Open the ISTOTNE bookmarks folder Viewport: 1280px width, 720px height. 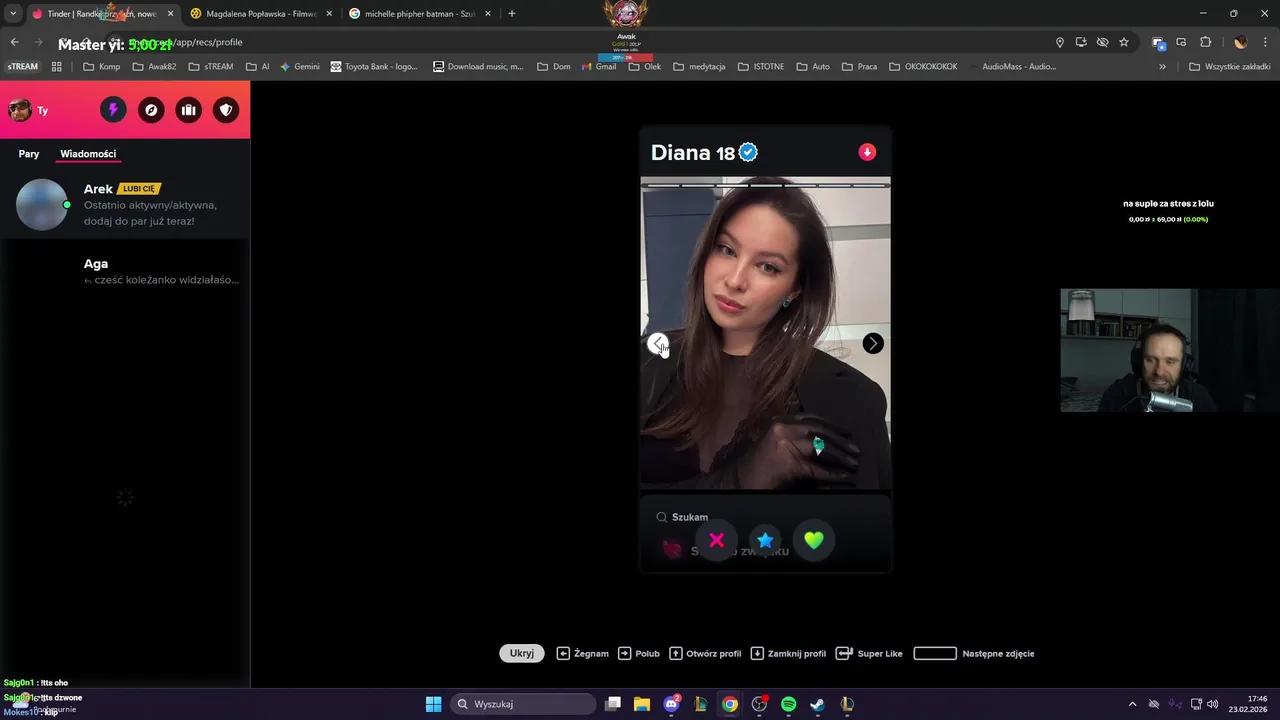[x=761, y=67]
